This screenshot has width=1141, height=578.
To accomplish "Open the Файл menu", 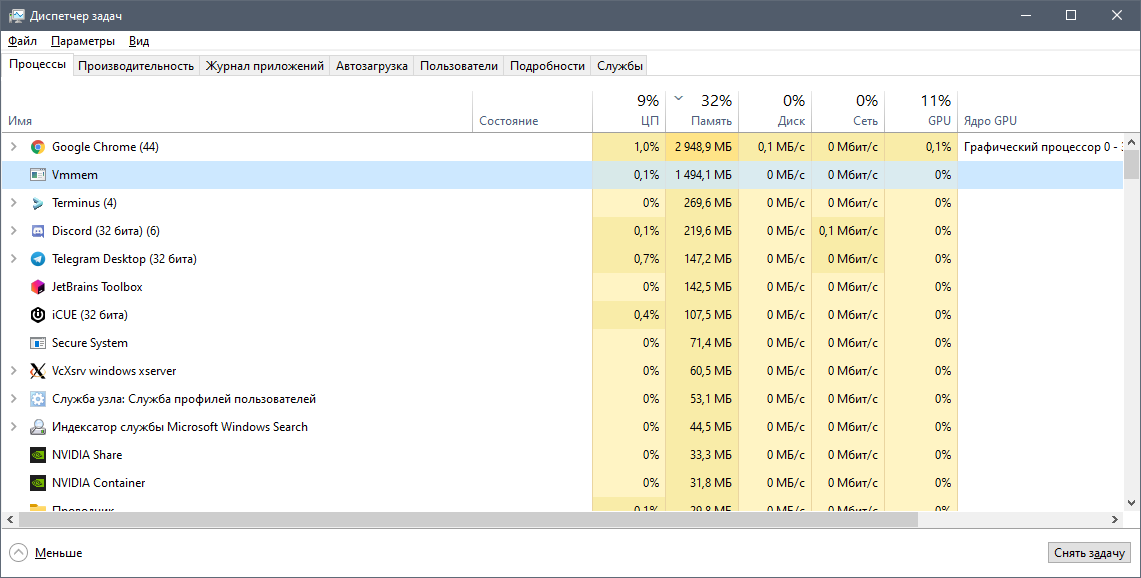I will (x=23, y=41).
